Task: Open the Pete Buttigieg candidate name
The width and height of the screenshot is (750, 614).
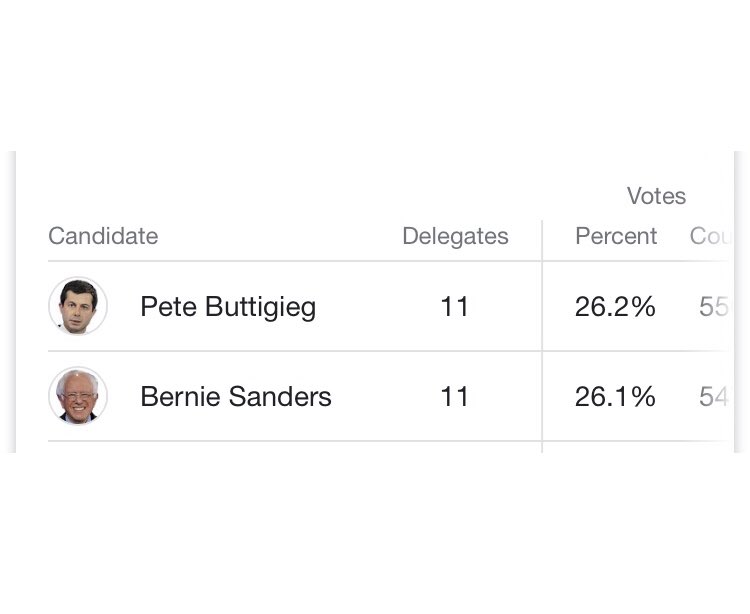Action: [228, 306]
